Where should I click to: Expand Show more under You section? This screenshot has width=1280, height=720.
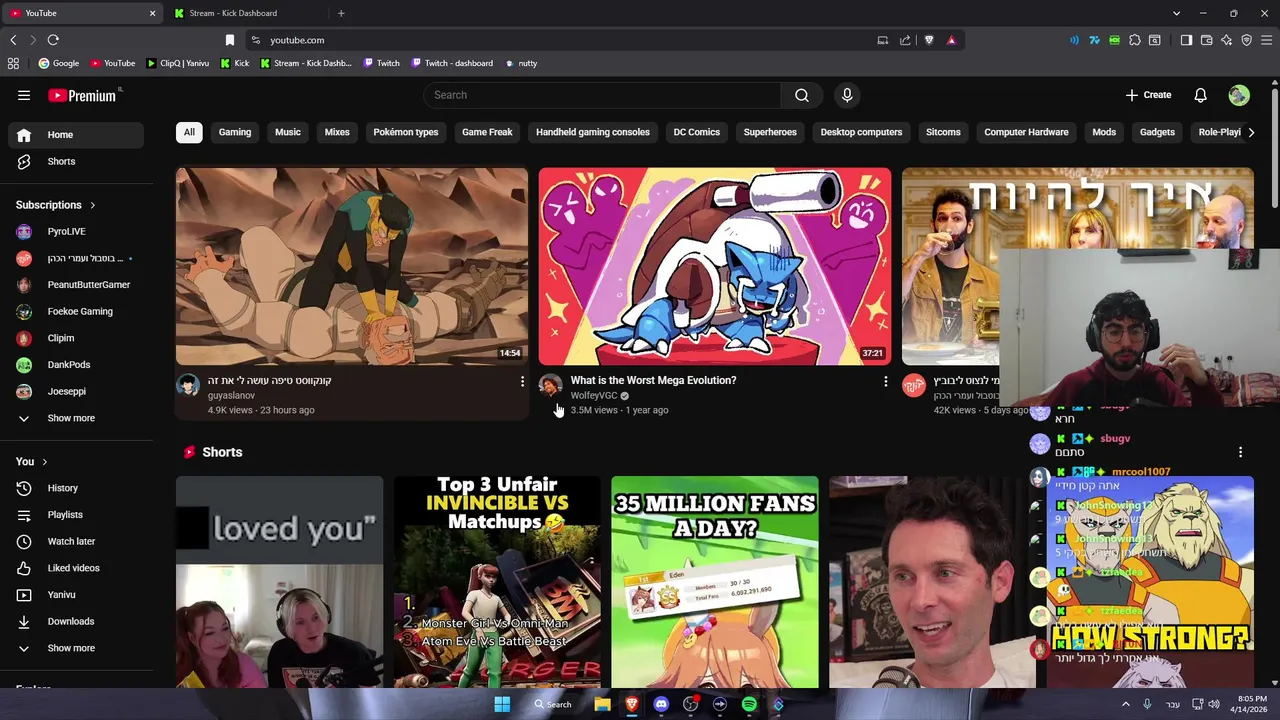76,648
